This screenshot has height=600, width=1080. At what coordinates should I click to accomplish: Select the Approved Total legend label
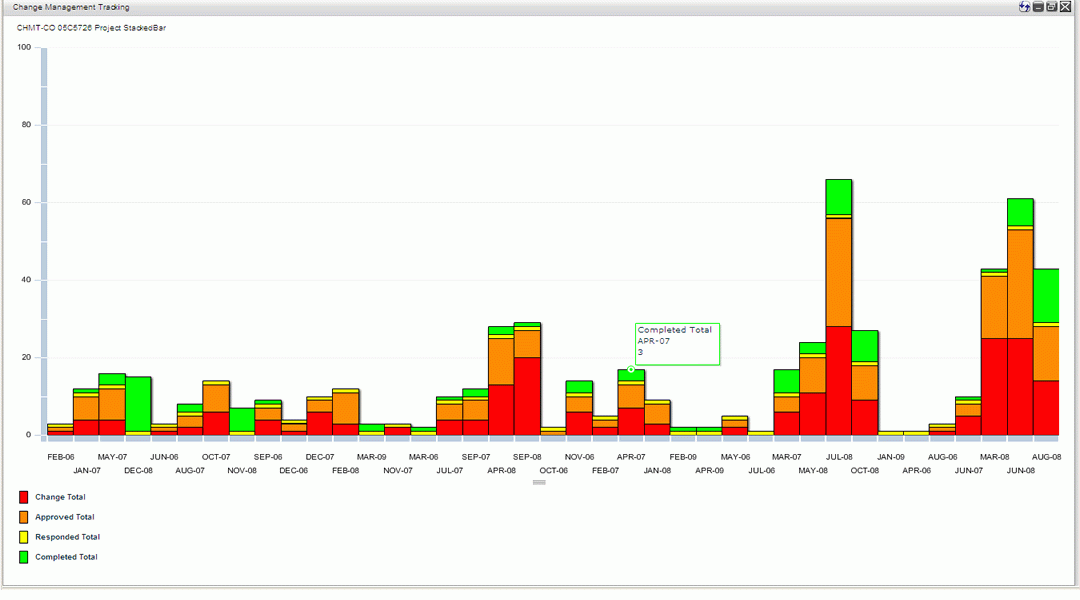pos(64,517)
